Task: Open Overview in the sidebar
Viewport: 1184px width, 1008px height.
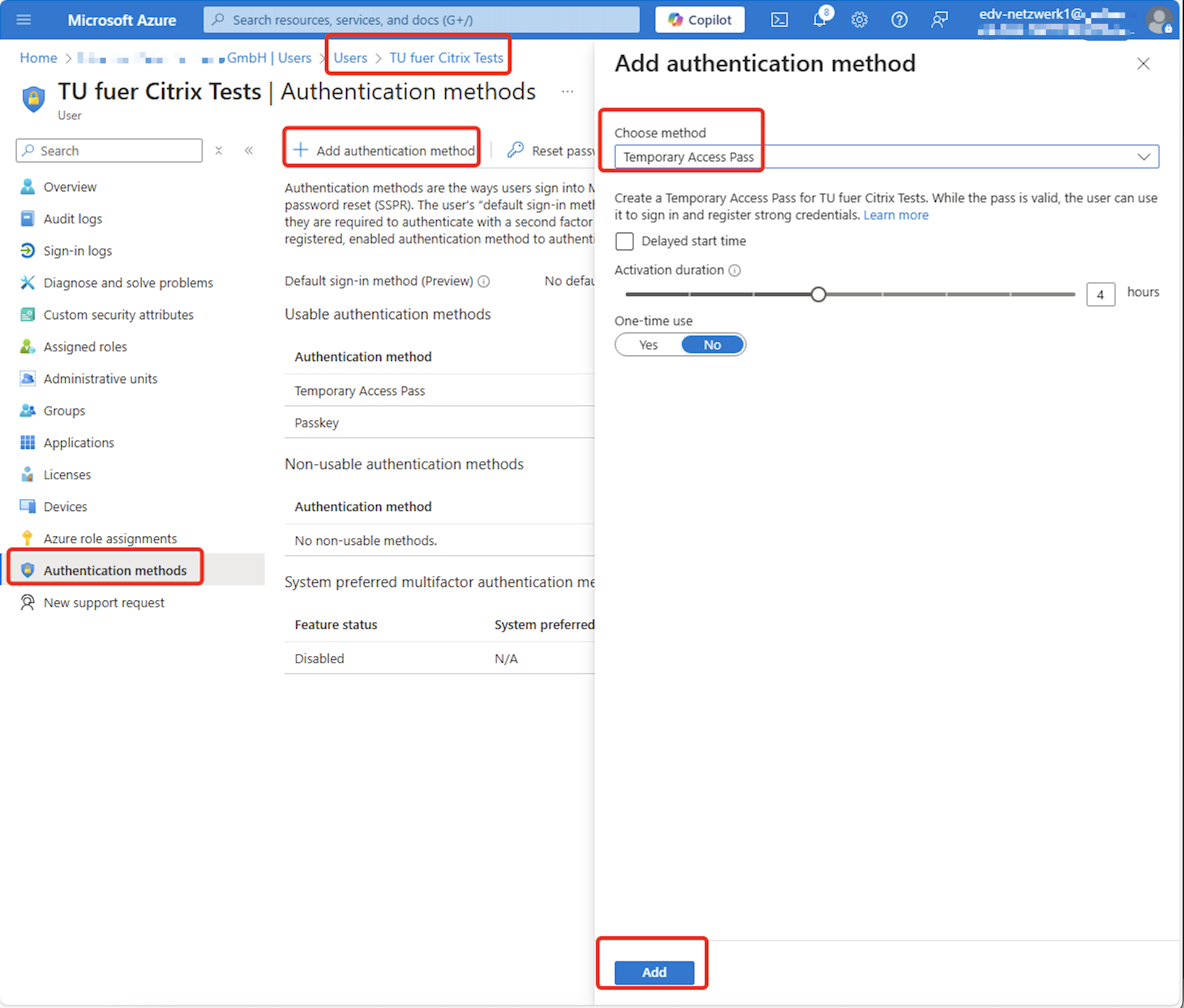Action: [x=70, y=187]
